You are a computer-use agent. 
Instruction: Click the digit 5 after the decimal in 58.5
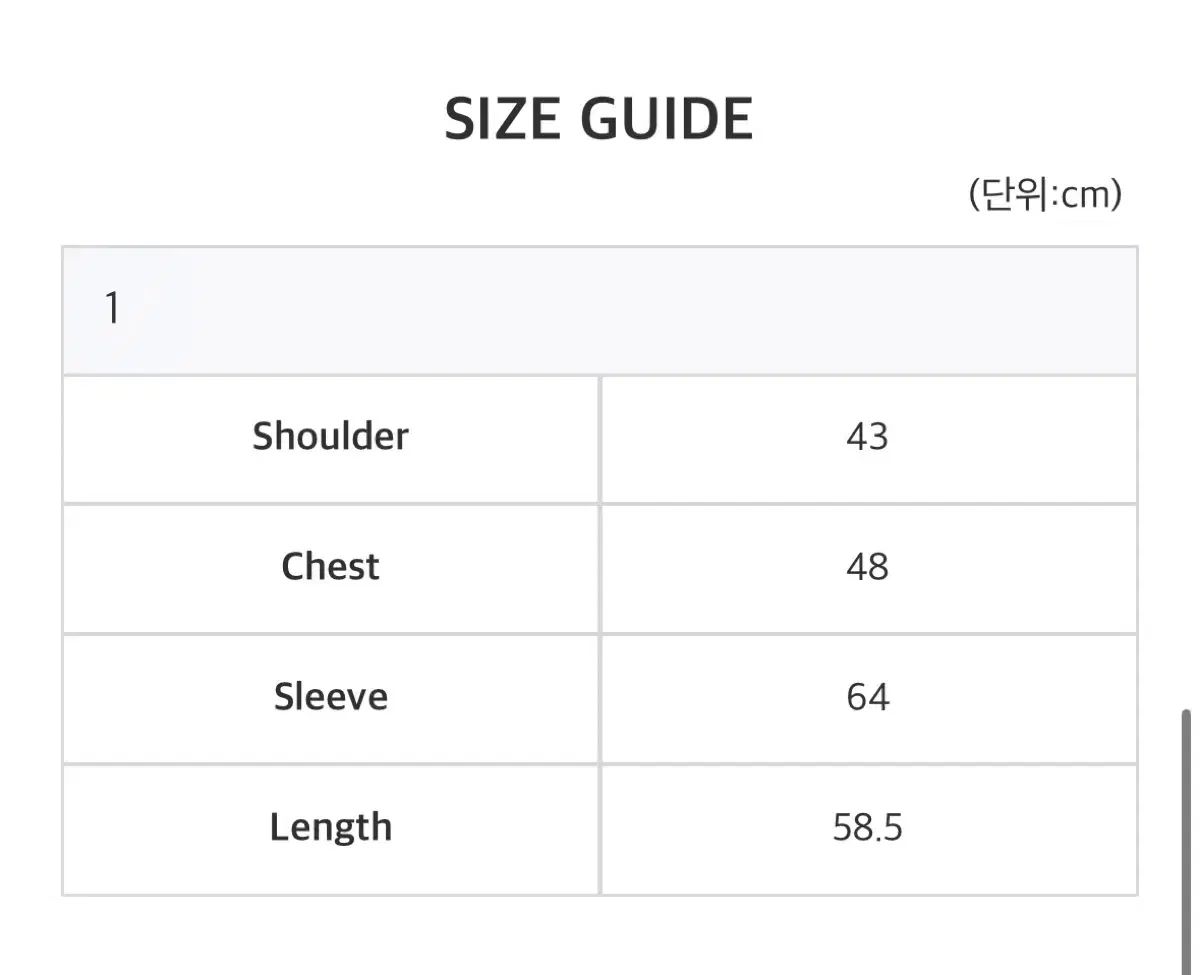pyautogui.click(x=892, y=828)
